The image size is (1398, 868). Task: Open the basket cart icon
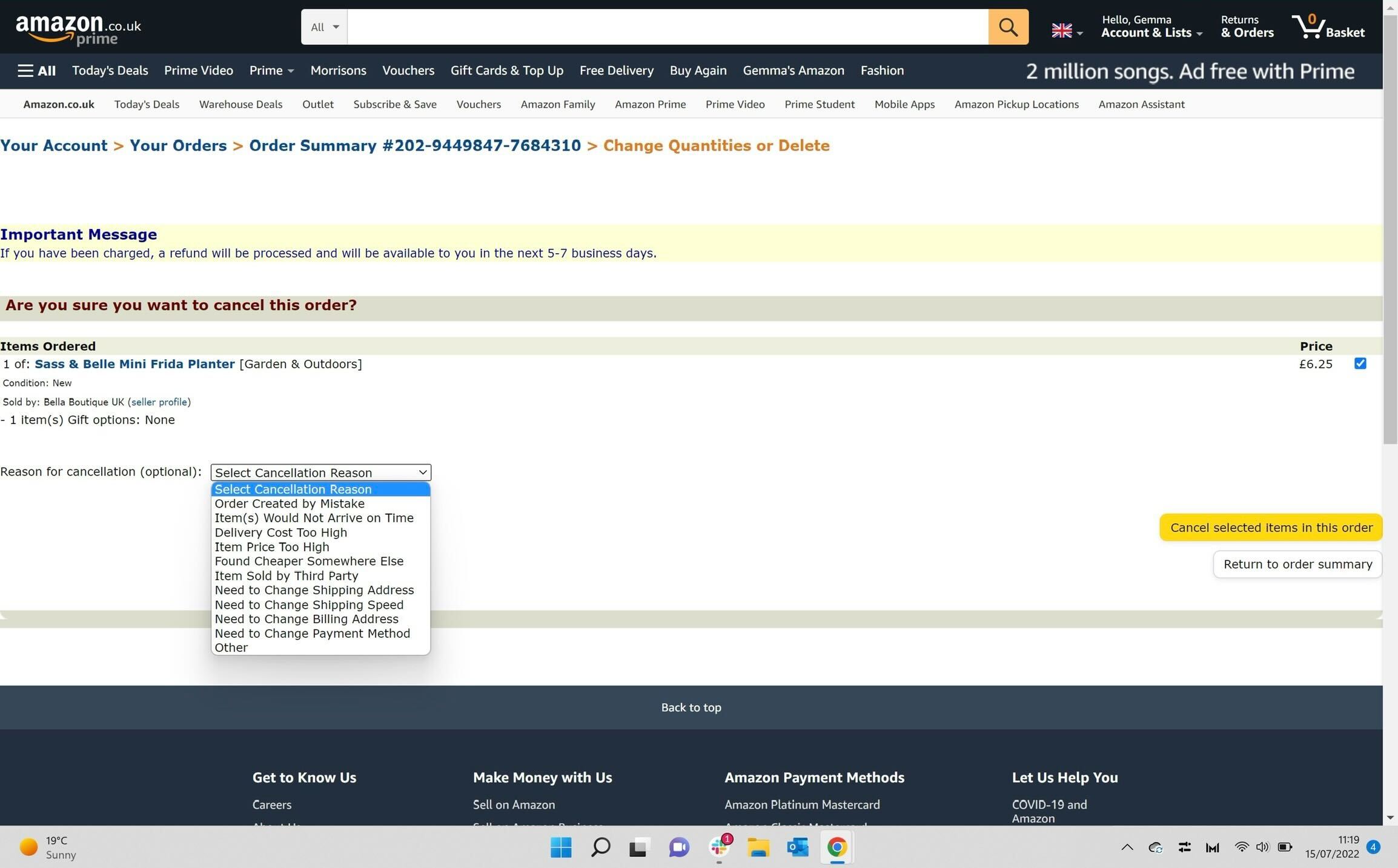coord(1328,27)
